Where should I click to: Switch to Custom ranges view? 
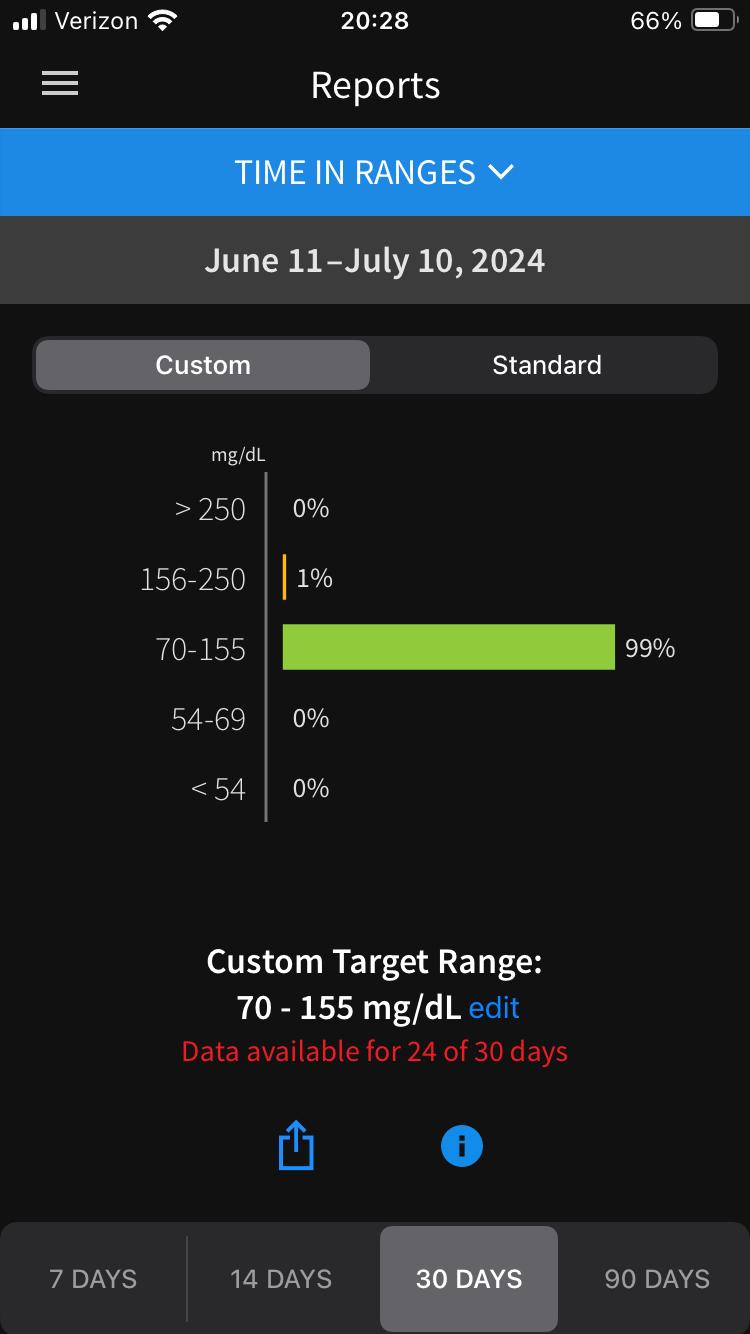(x=203, y=365)
